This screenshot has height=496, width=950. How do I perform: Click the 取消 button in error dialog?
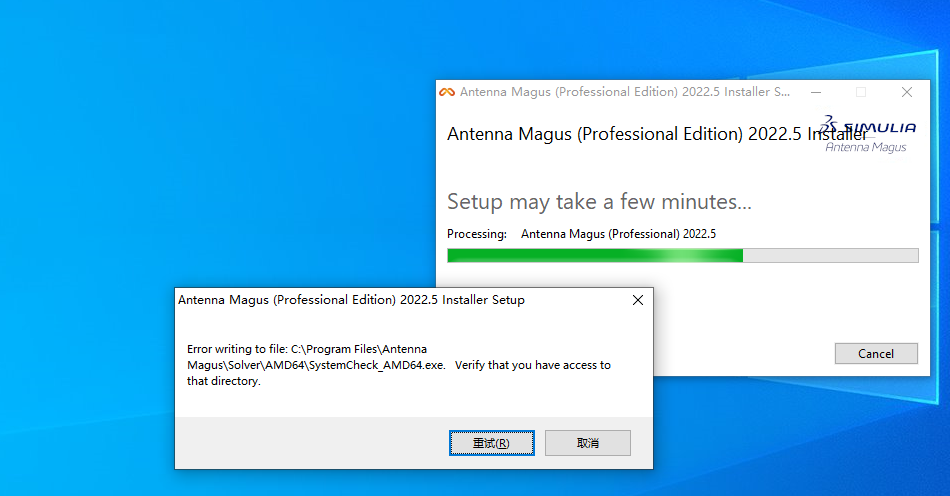(x=588, y=443)
